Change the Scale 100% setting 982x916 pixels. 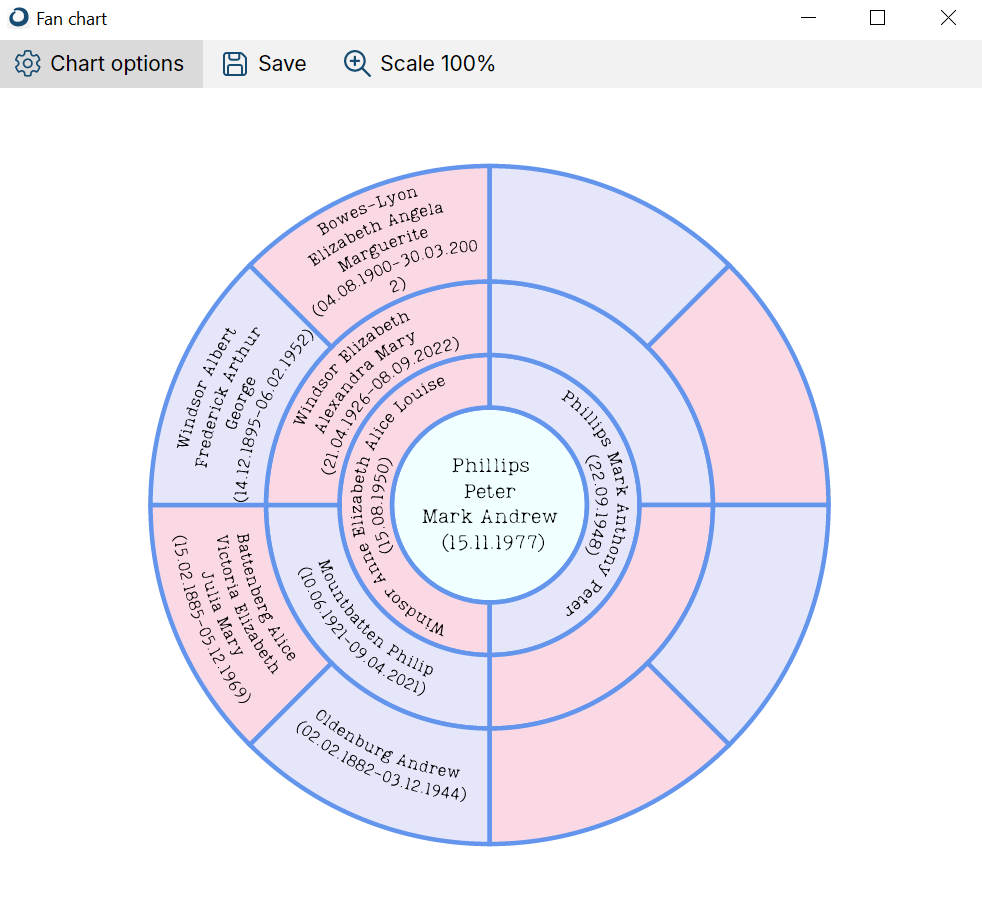420,64
